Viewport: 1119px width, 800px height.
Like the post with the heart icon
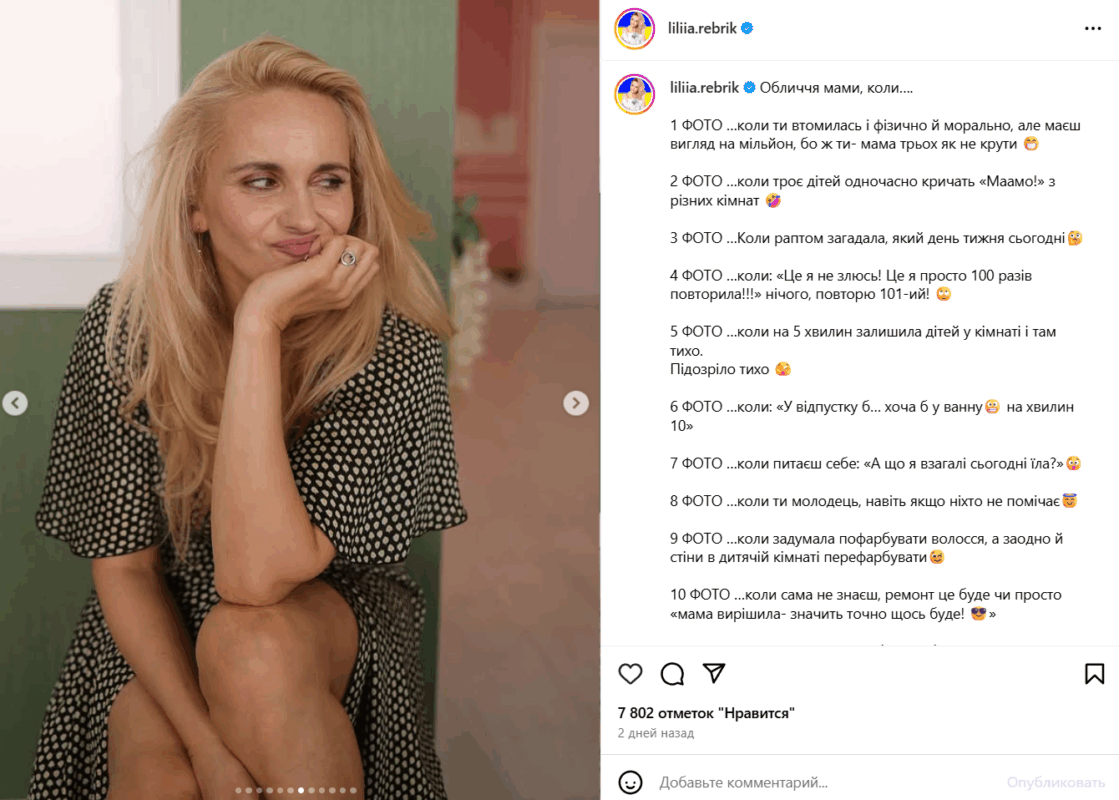tap(630, 673)
